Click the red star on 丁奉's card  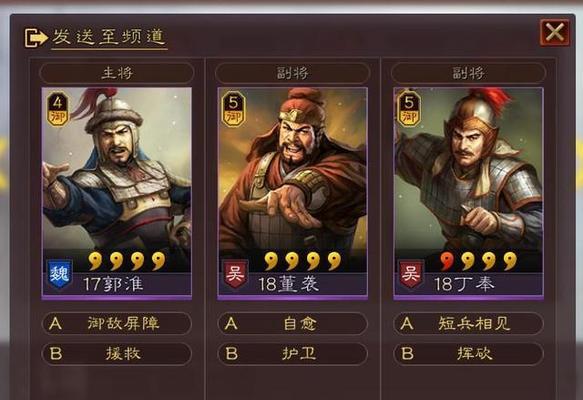[x=447, y=261]
